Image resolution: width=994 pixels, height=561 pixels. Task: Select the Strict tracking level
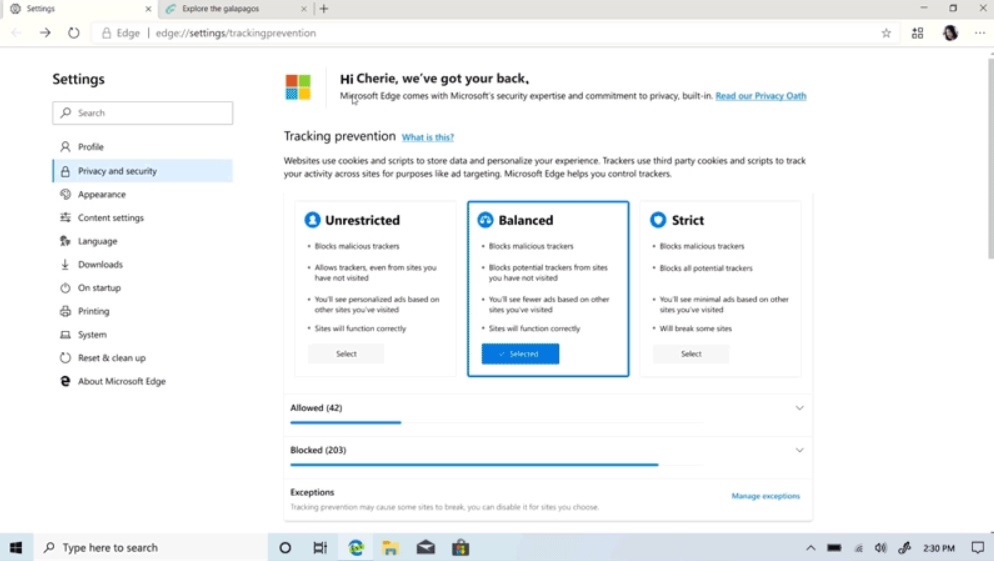(x=691, y=354)
